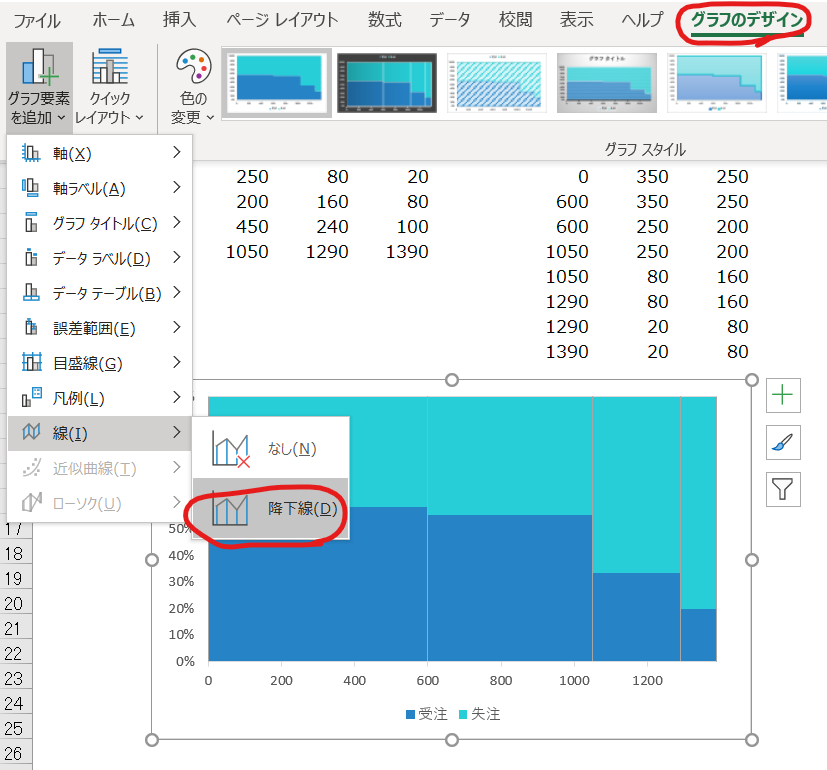Image resolution: width=827 pixels, height=770 pixels.
Task: Switch to the 挿入 (Insert) tab
Action: pos(180,20)
